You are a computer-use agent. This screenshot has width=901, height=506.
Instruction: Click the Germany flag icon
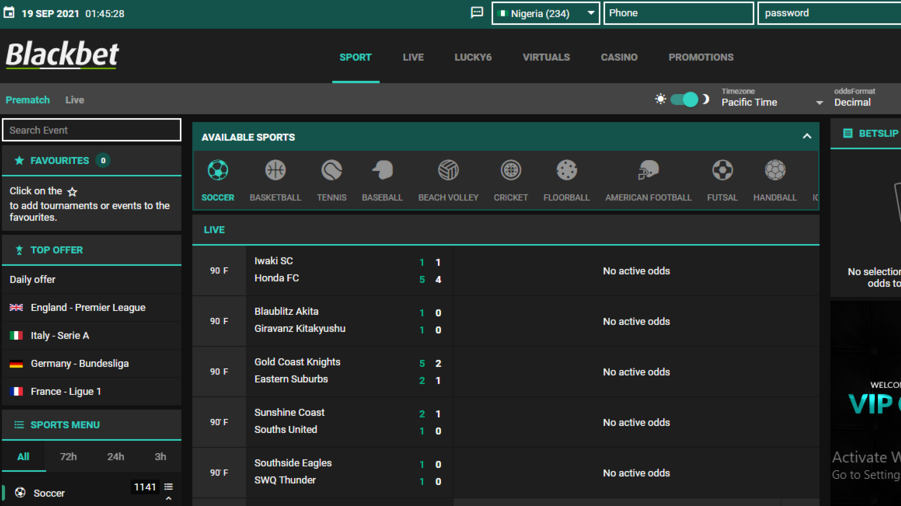(x=16, y=364)
